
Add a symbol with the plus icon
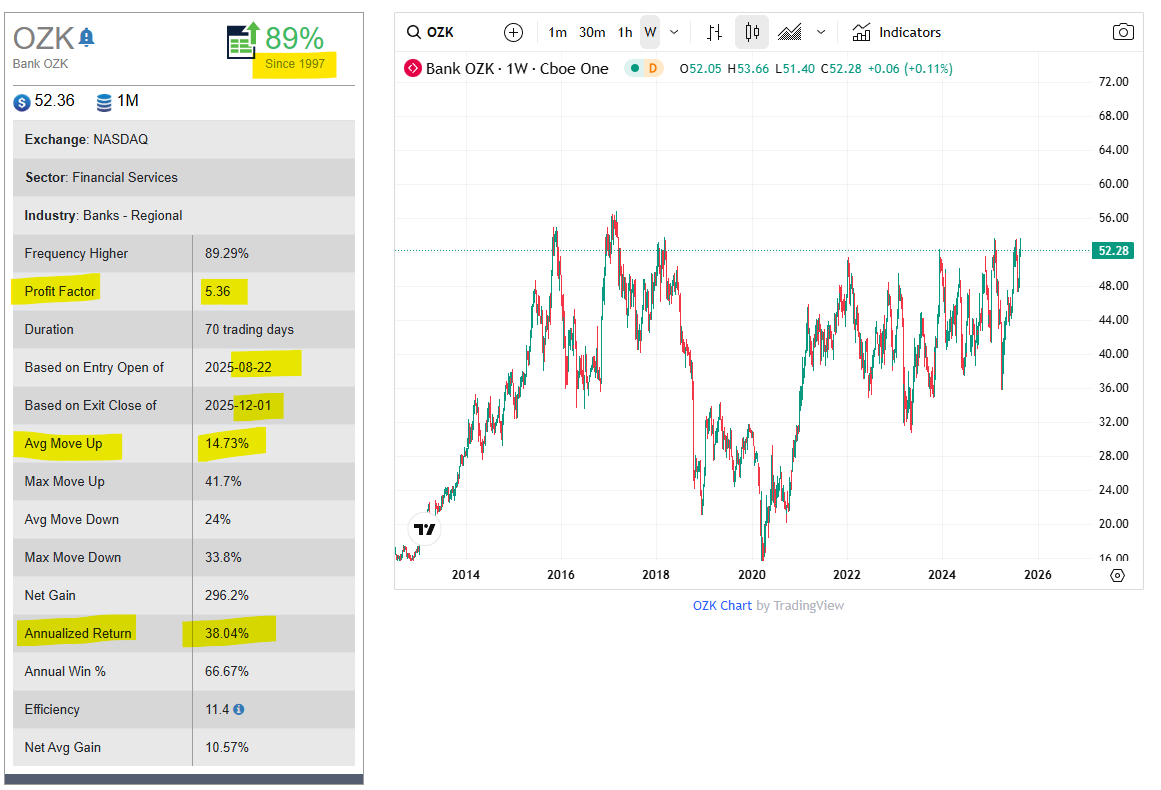coord(513,33)
